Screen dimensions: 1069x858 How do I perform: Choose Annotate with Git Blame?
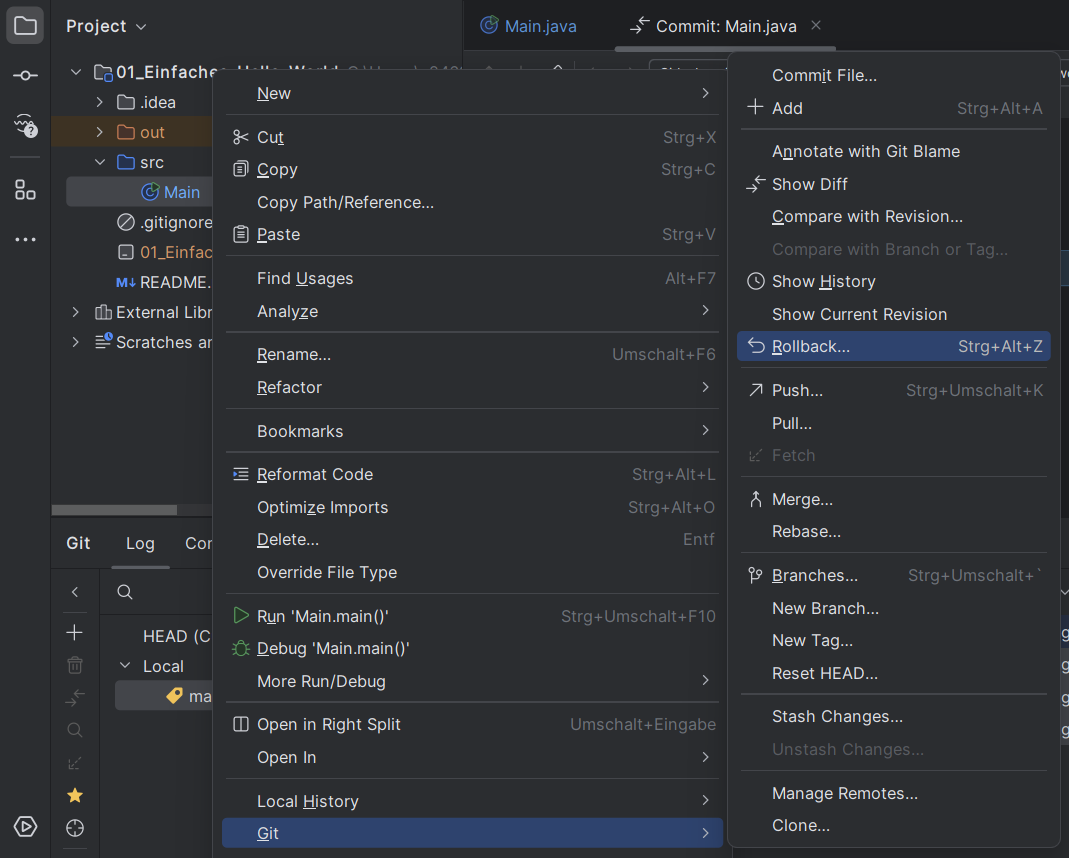893,151
